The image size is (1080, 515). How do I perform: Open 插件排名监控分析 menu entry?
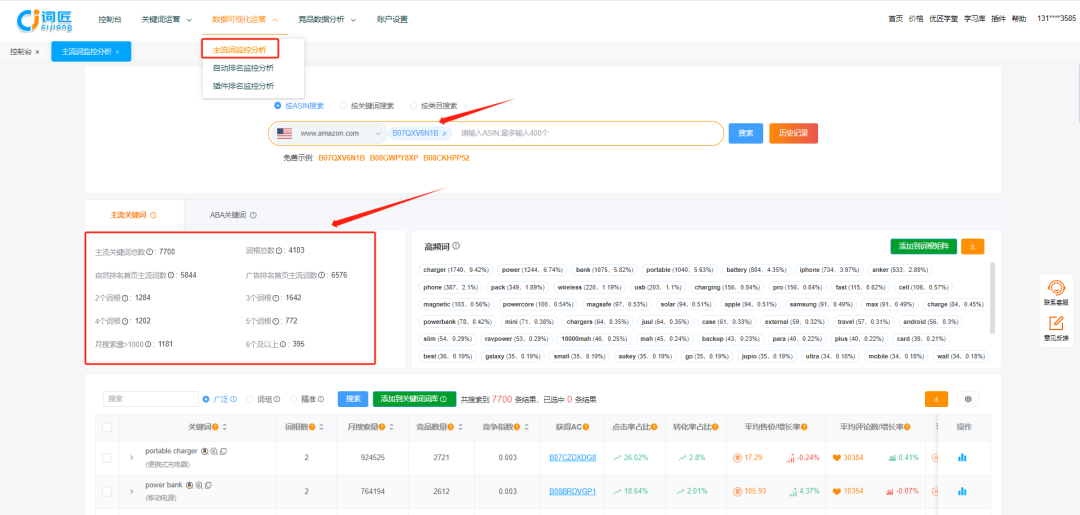pyautogui.click(x=243, y=86)
